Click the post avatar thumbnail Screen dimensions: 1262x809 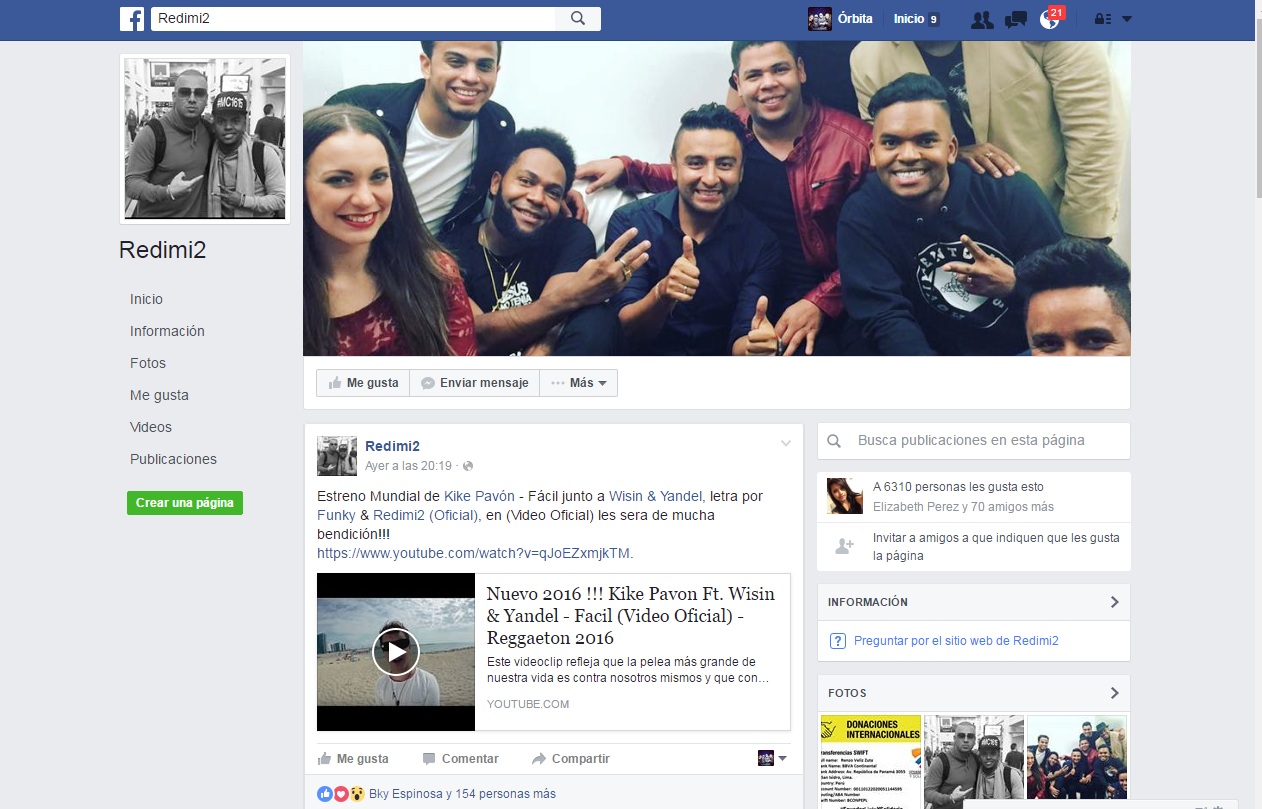click(337, 456)
